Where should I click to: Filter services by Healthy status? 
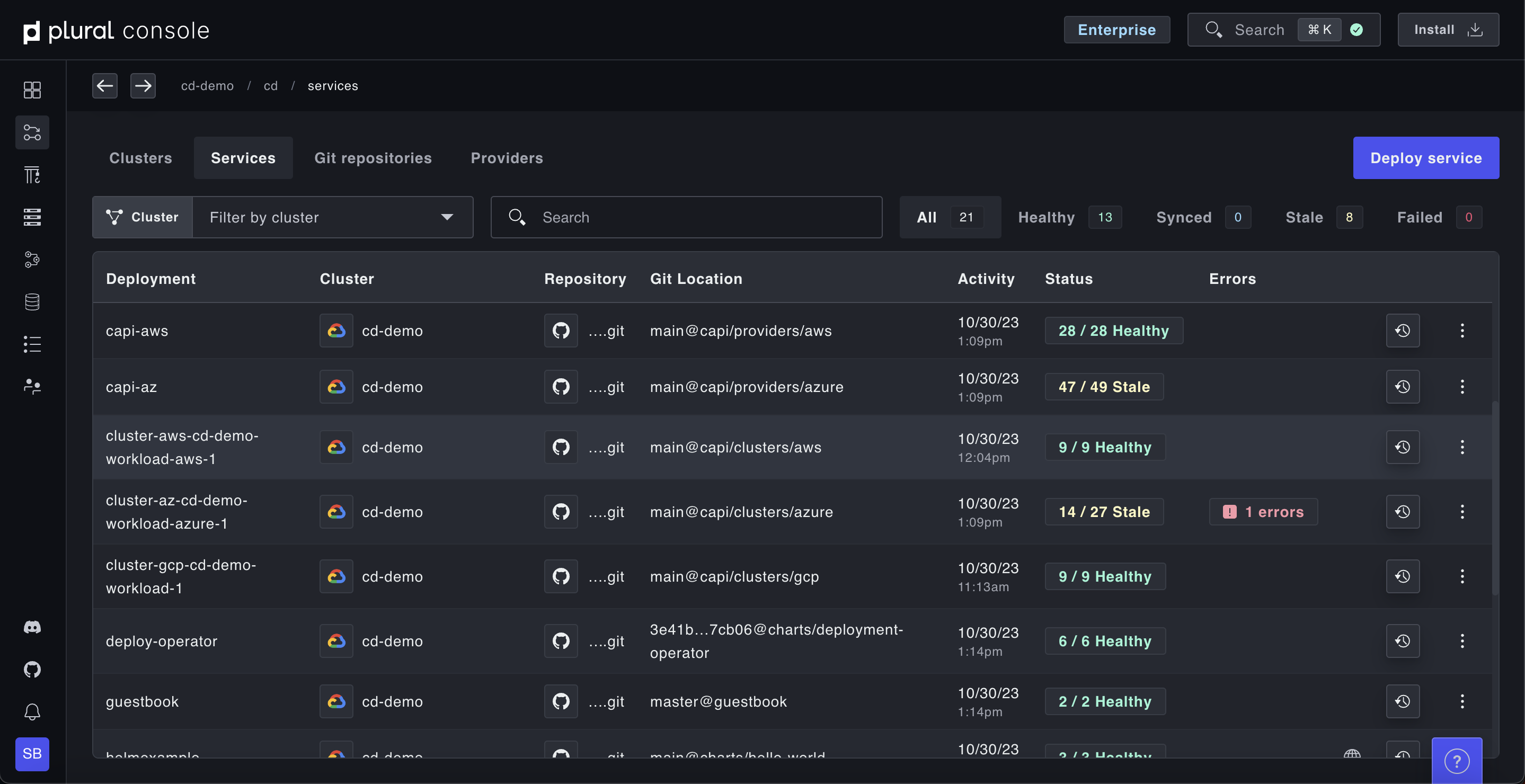[x=1070, y=217]
